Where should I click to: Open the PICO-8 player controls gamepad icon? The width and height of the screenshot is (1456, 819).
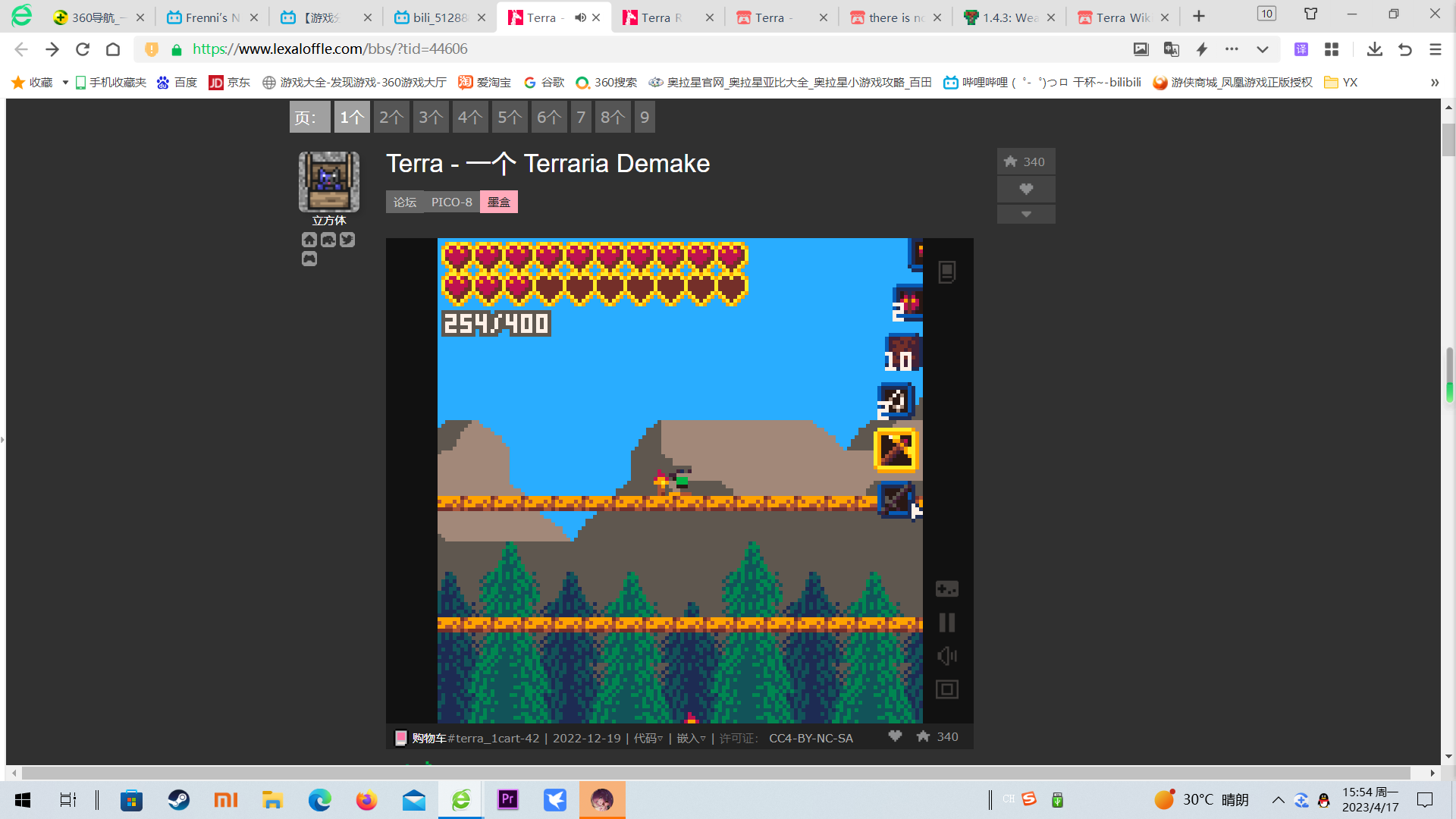click(946, 589)
